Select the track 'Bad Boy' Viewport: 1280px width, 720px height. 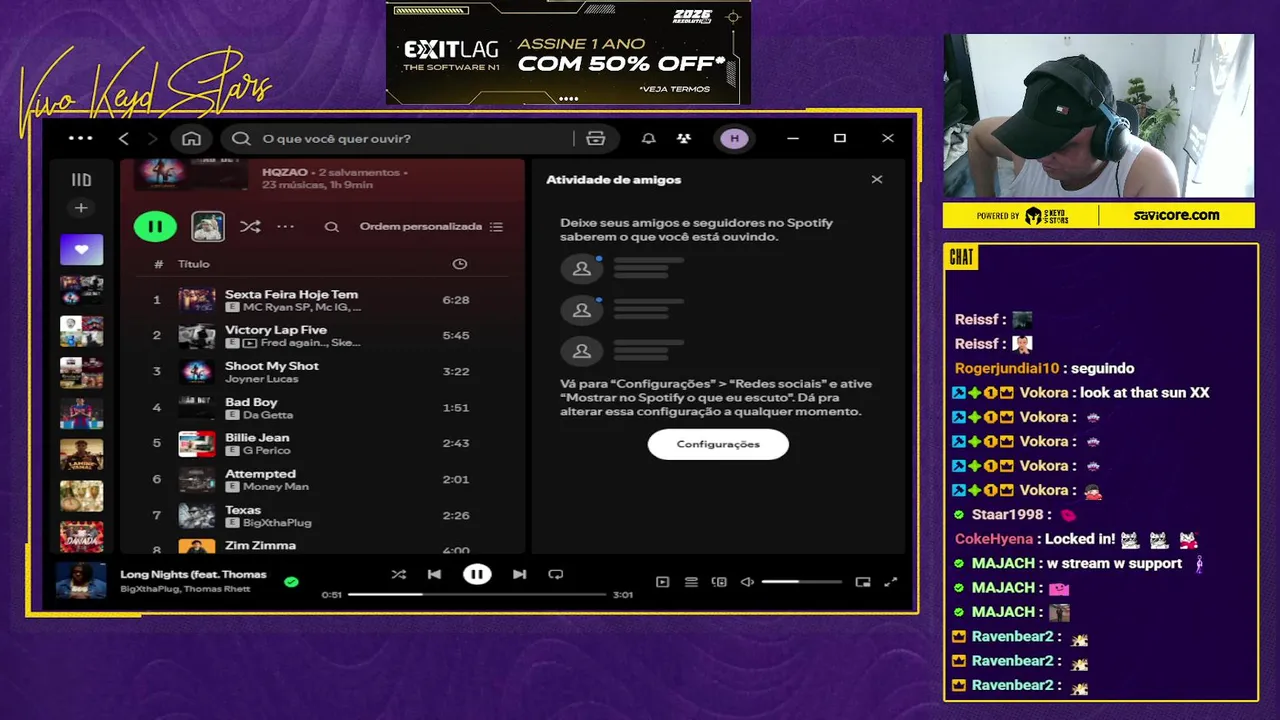[251, 402]
